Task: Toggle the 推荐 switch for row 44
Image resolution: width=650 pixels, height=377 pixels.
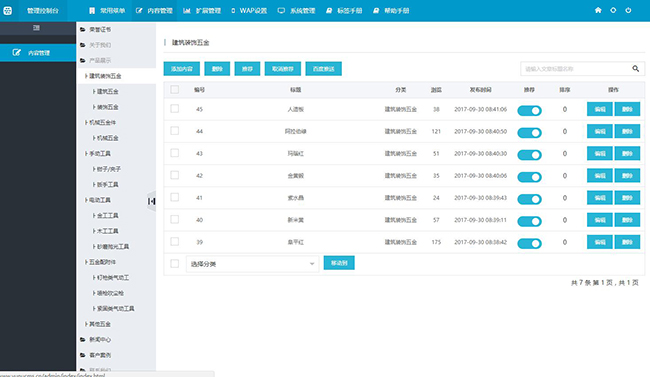Action: [x=529, y=133]
